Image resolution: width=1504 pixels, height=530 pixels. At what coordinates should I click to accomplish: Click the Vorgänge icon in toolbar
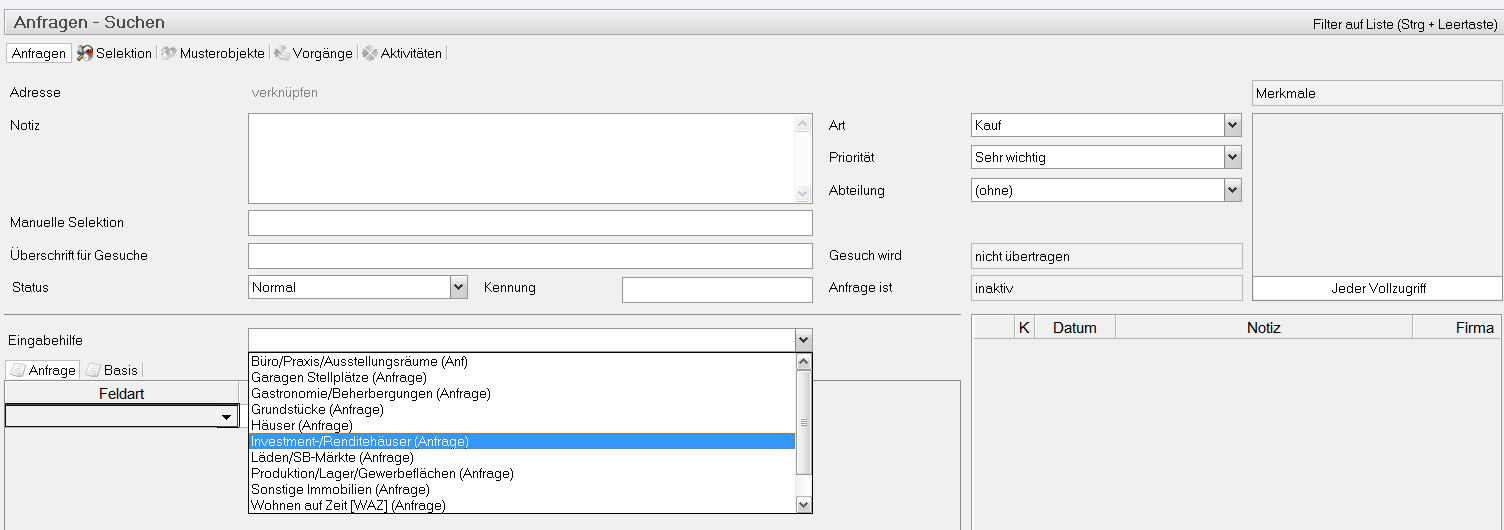pyautogui.click(x=282, y=53)
